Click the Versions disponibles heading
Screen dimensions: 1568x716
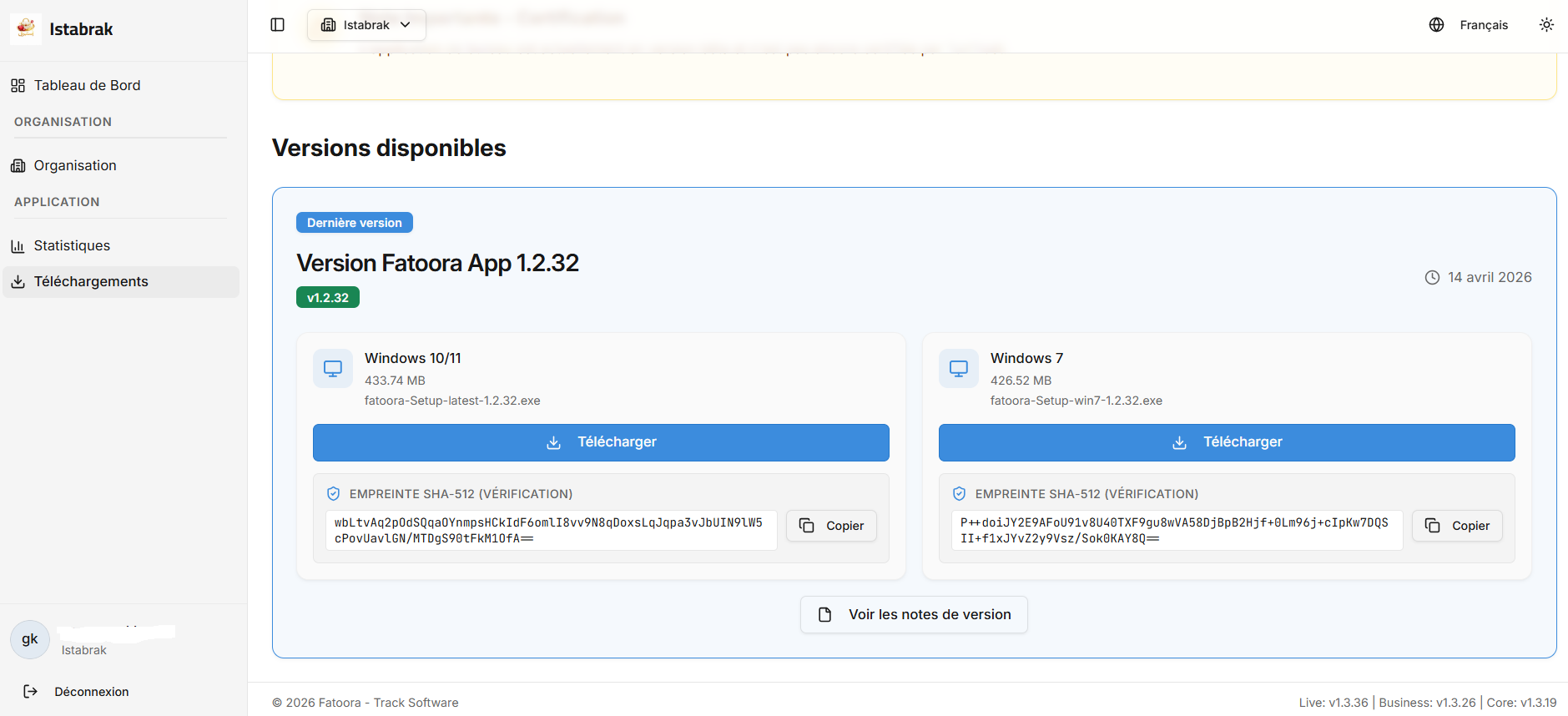[389, 148]
